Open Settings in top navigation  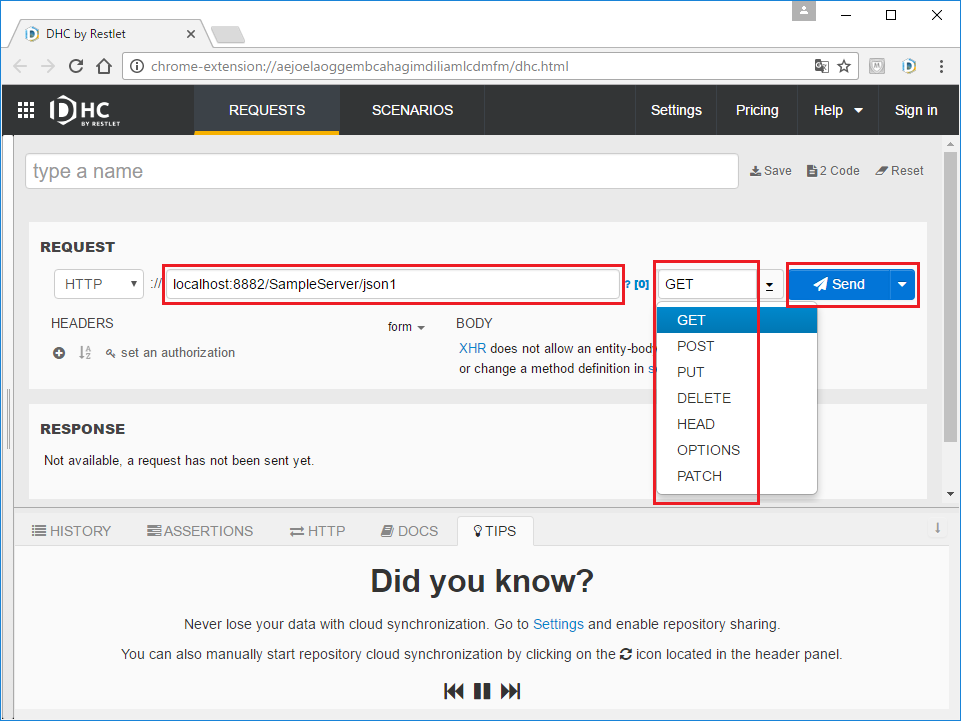pyautogui.click(x=676, y=110)
